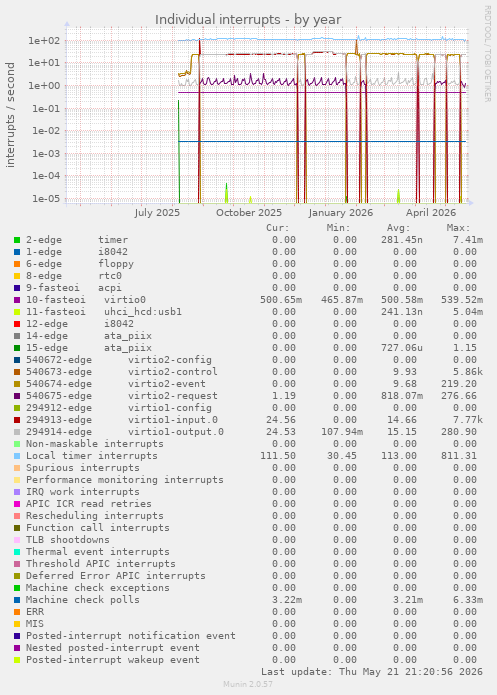The image size is (497, 695).
Task: Click the dark red swatch for virtio1-input.0
Action: click(17, 420)
